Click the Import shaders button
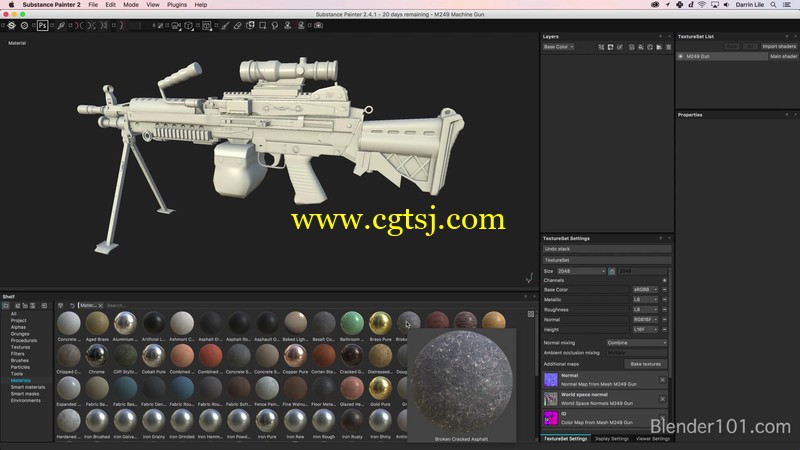800x450 pixels. tap(779, 46)
